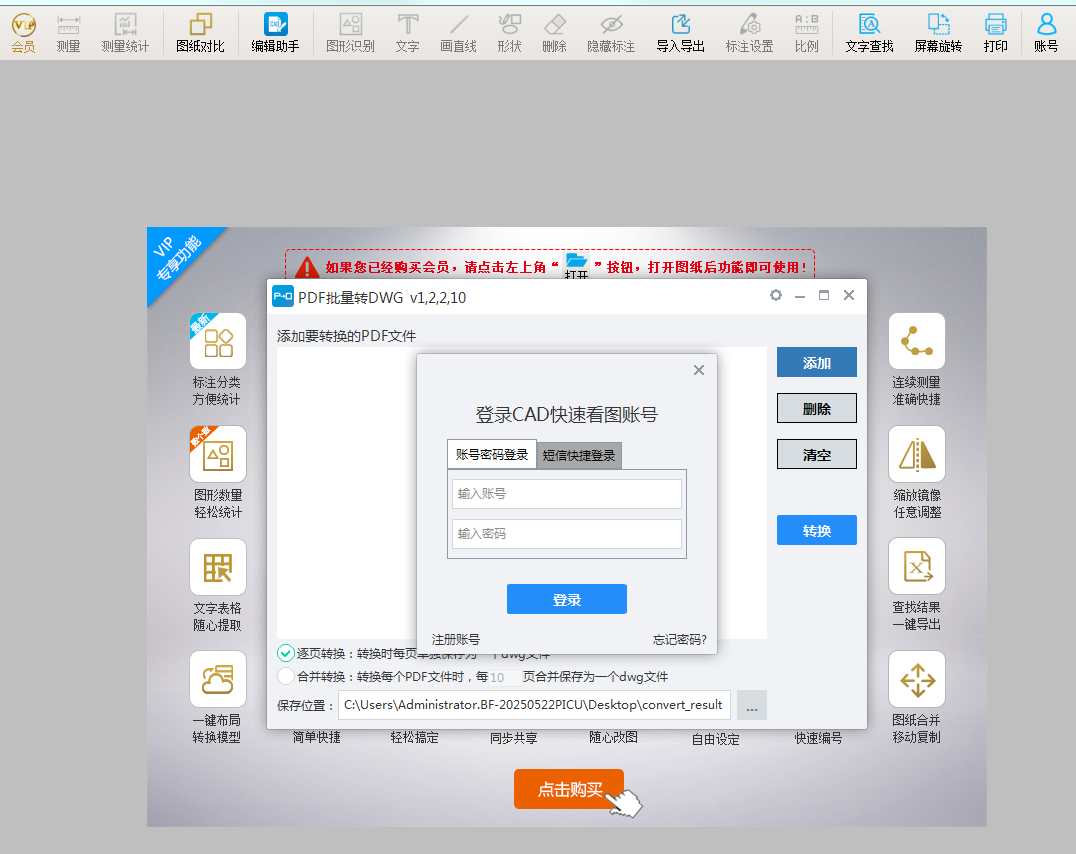This screenshot has width=1076, height=854.
Task: Click the pages-per-file field showing 10
Action: (504, 677)
